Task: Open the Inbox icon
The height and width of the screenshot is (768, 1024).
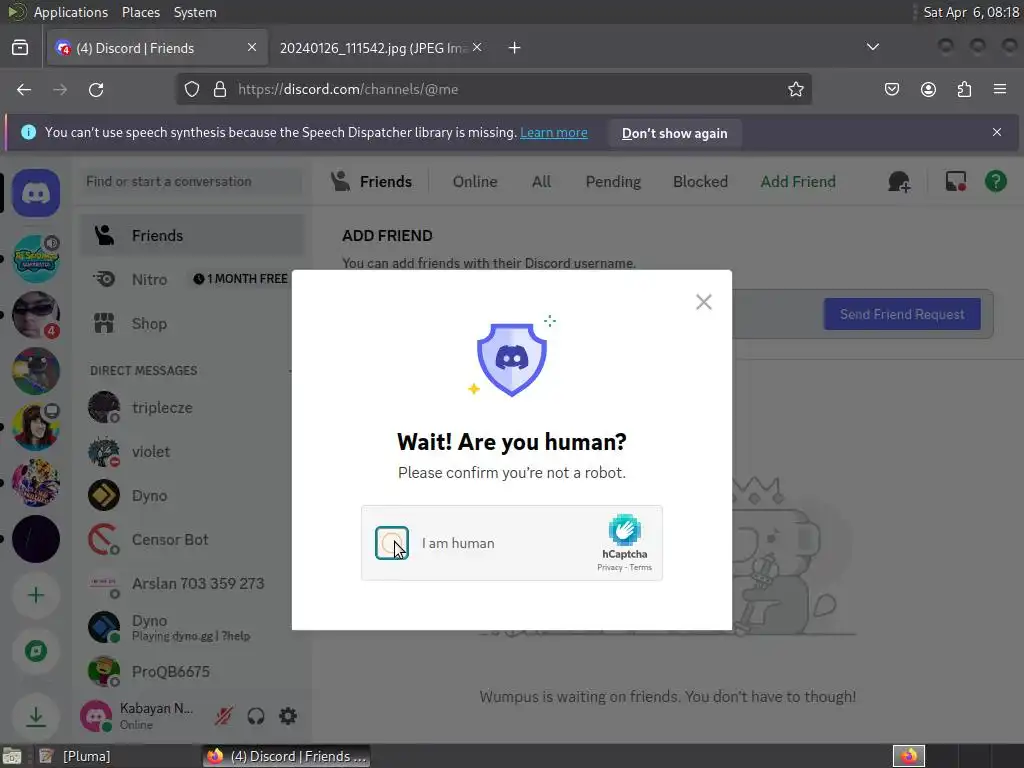Action: [956, 182]
